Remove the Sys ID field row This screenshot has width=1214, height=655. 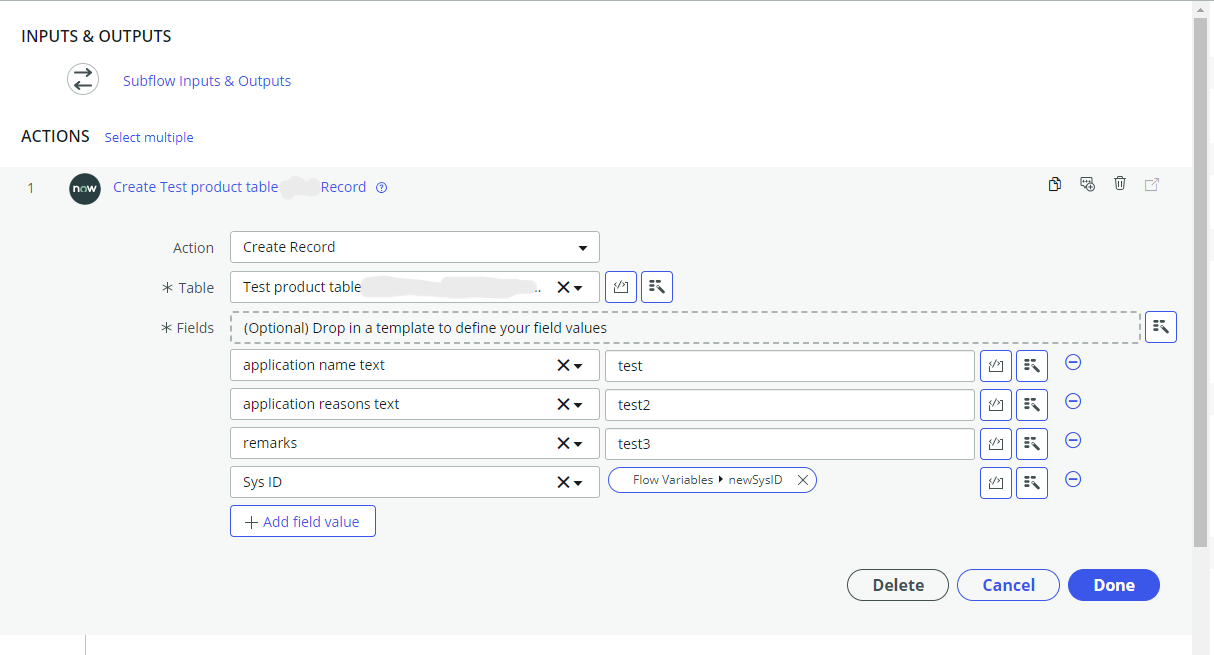point(1073,479)
